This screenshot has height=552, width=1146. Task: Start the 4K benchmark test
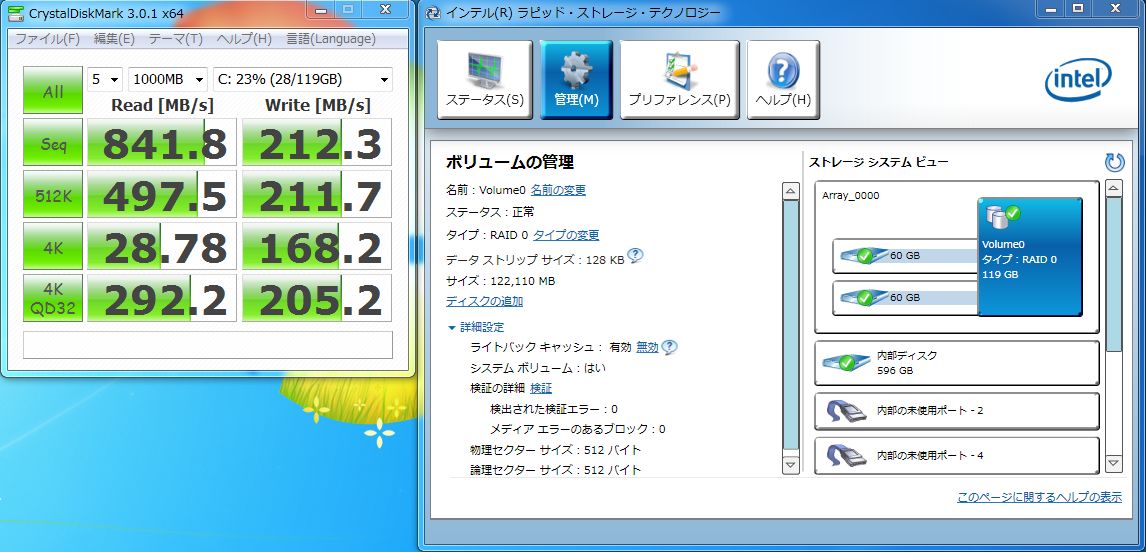(53, 246)
